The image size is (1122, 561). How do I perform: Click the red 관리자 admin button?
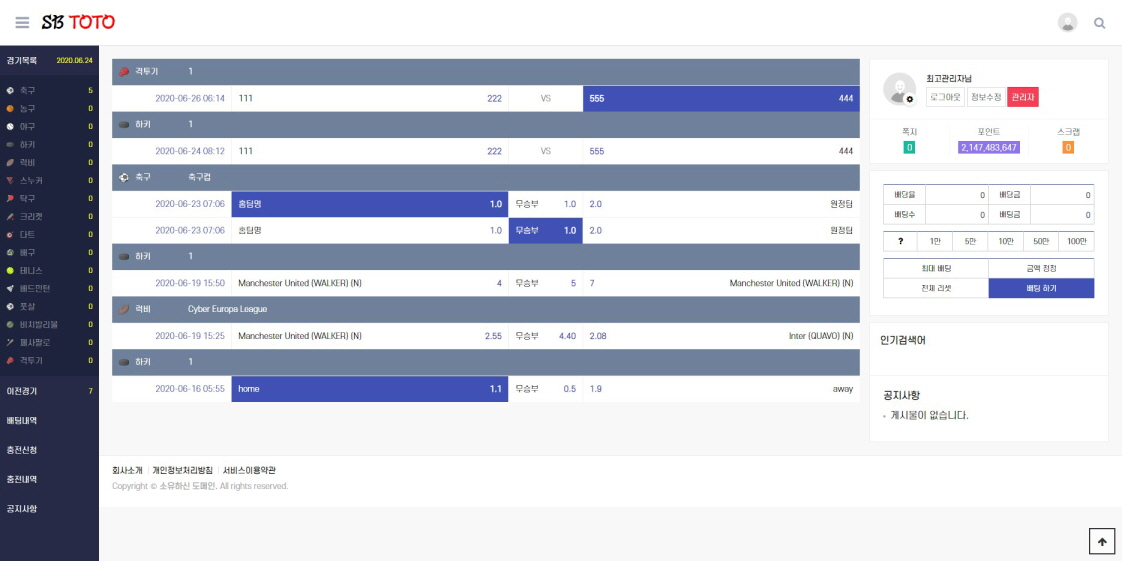coord(1023,97)
